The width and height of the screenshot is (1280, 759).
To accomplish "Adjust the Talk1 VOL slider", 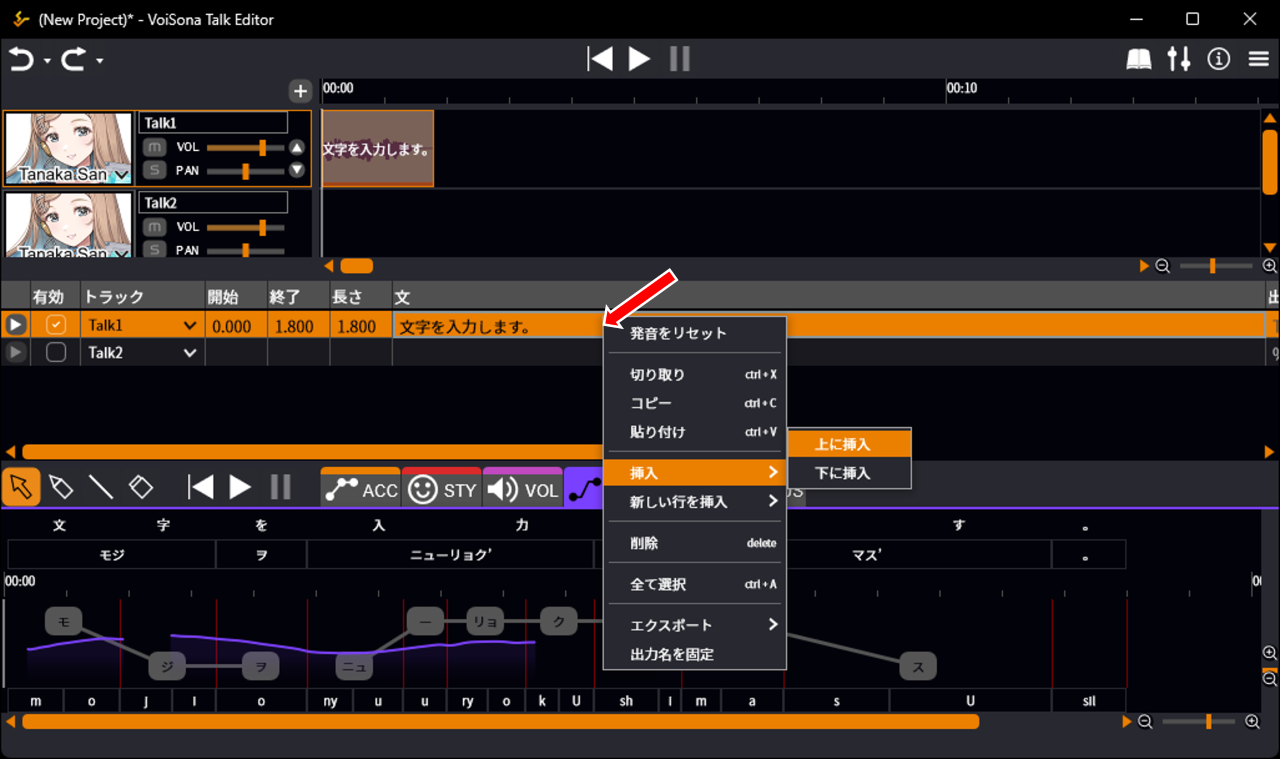I will [262, 148].
